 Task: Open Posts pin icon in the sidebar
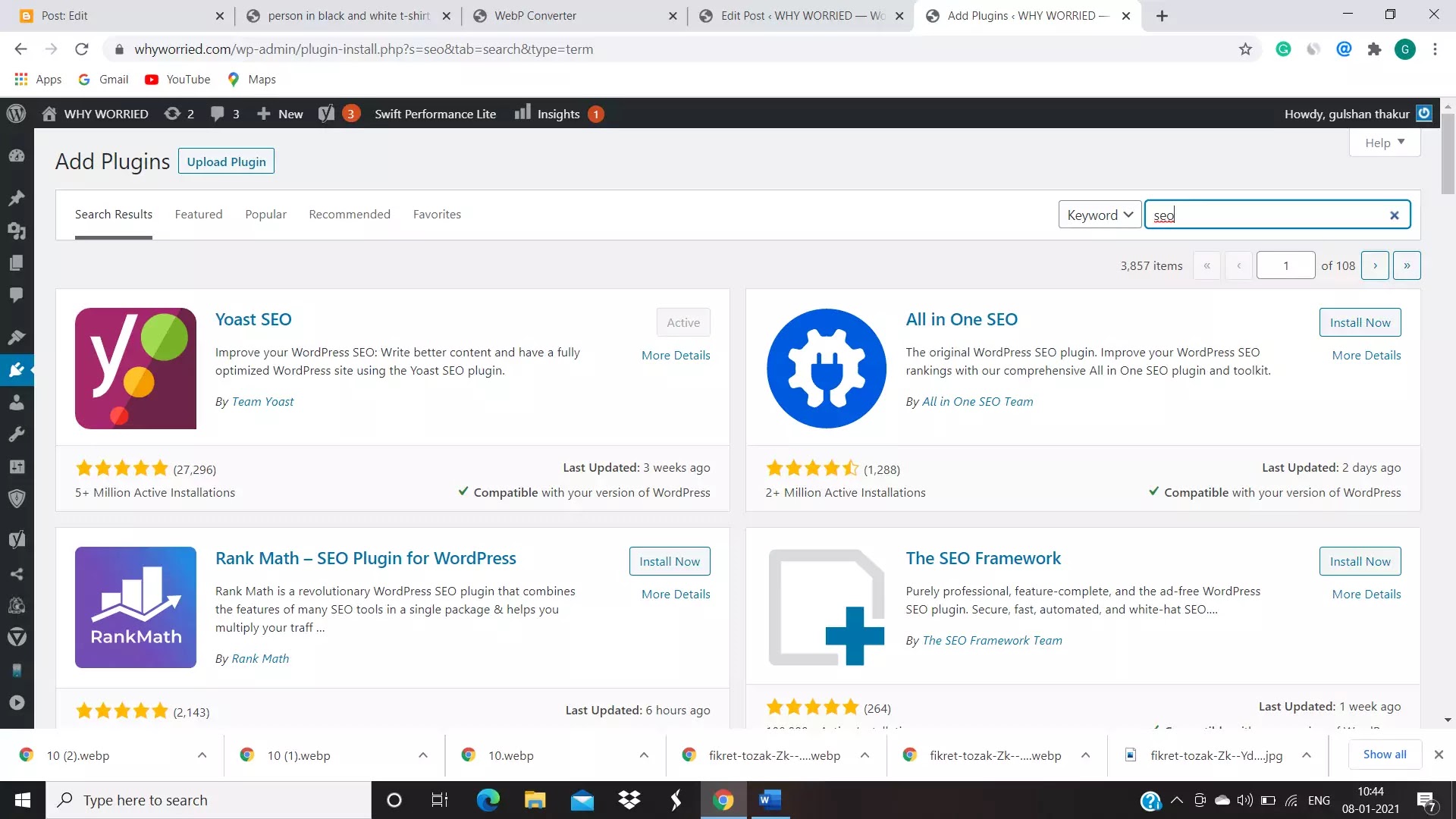pos(17,198)
